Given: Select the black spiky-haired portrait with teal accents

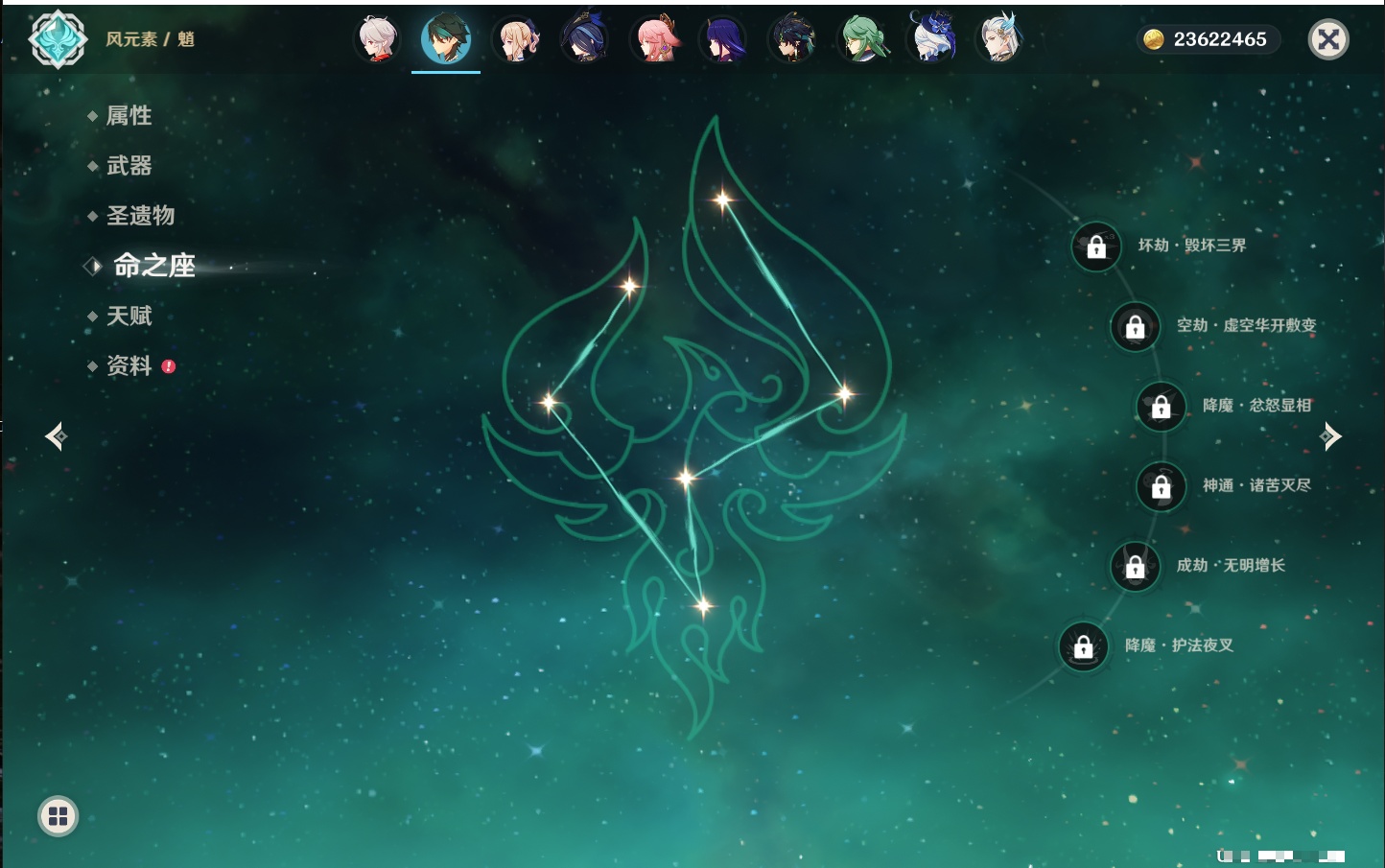Looking at the screenshot, I should pos(792,39).
